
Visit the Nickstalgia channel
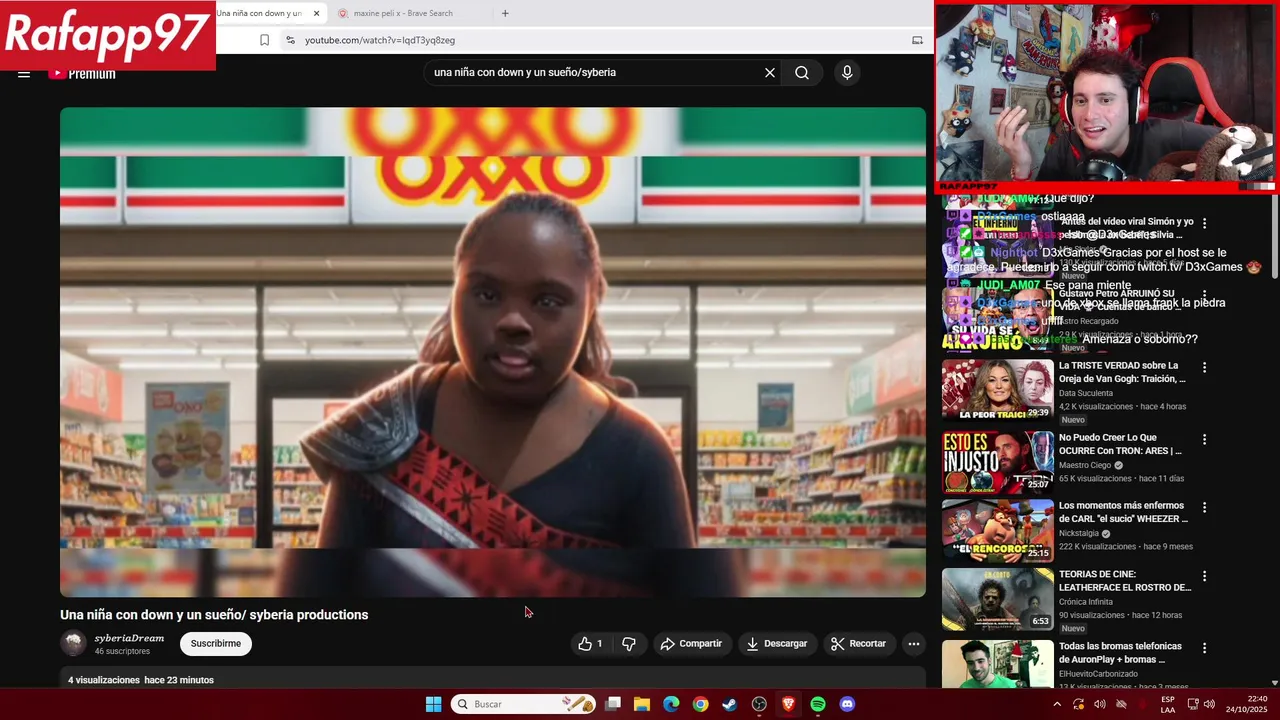pyautogui.click(x=1079, y=533)
